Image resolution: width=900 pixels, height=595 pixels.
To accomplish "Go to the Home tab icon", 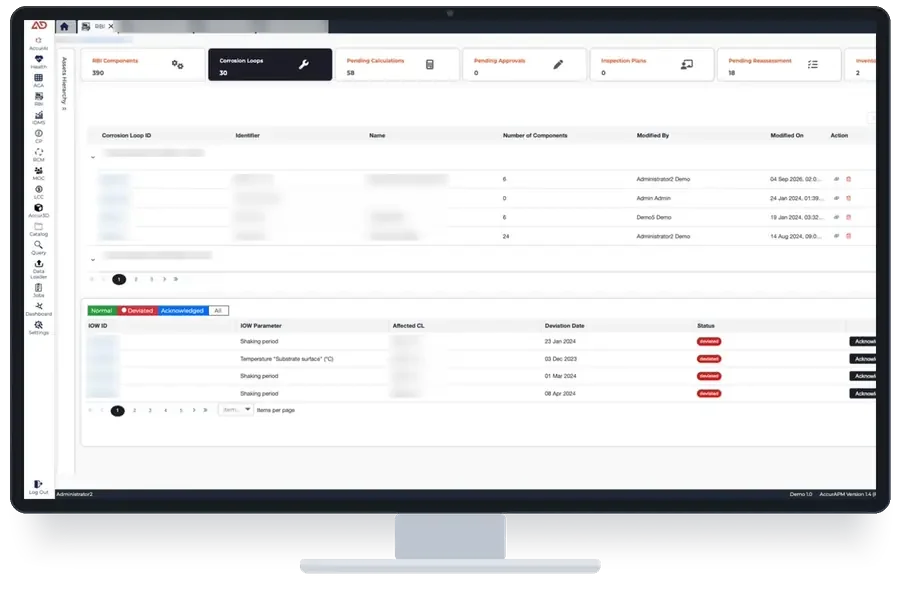I will (64, 26).
